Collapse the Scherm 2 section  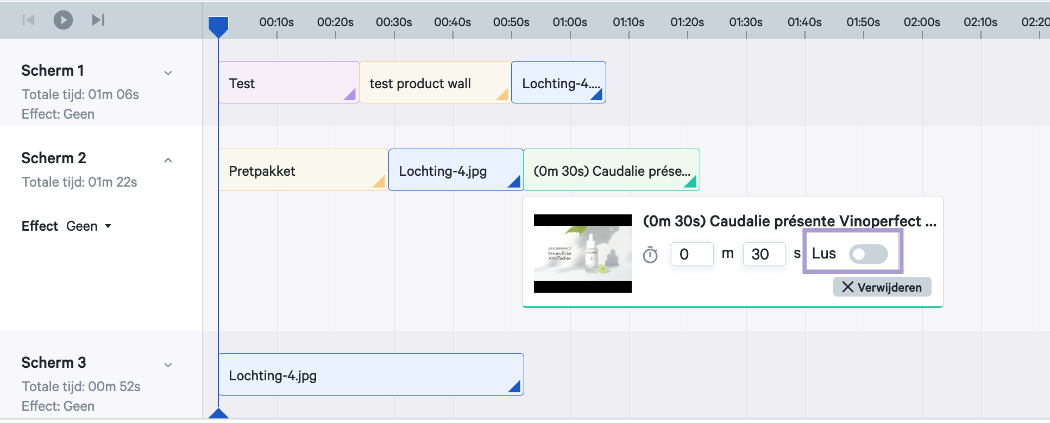[168, 159]
